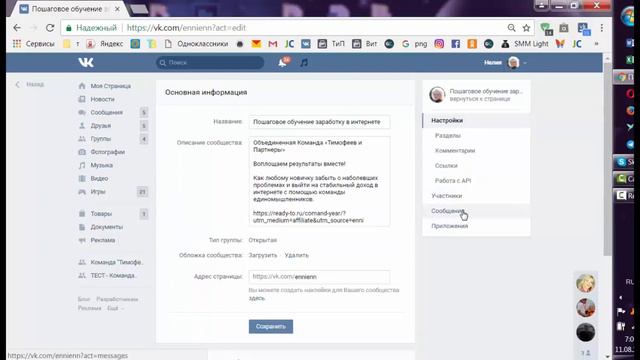The height and width of the screenshot is (360, 640).
Task: Open the ТиП bookmark
Action: coord(331,44)
